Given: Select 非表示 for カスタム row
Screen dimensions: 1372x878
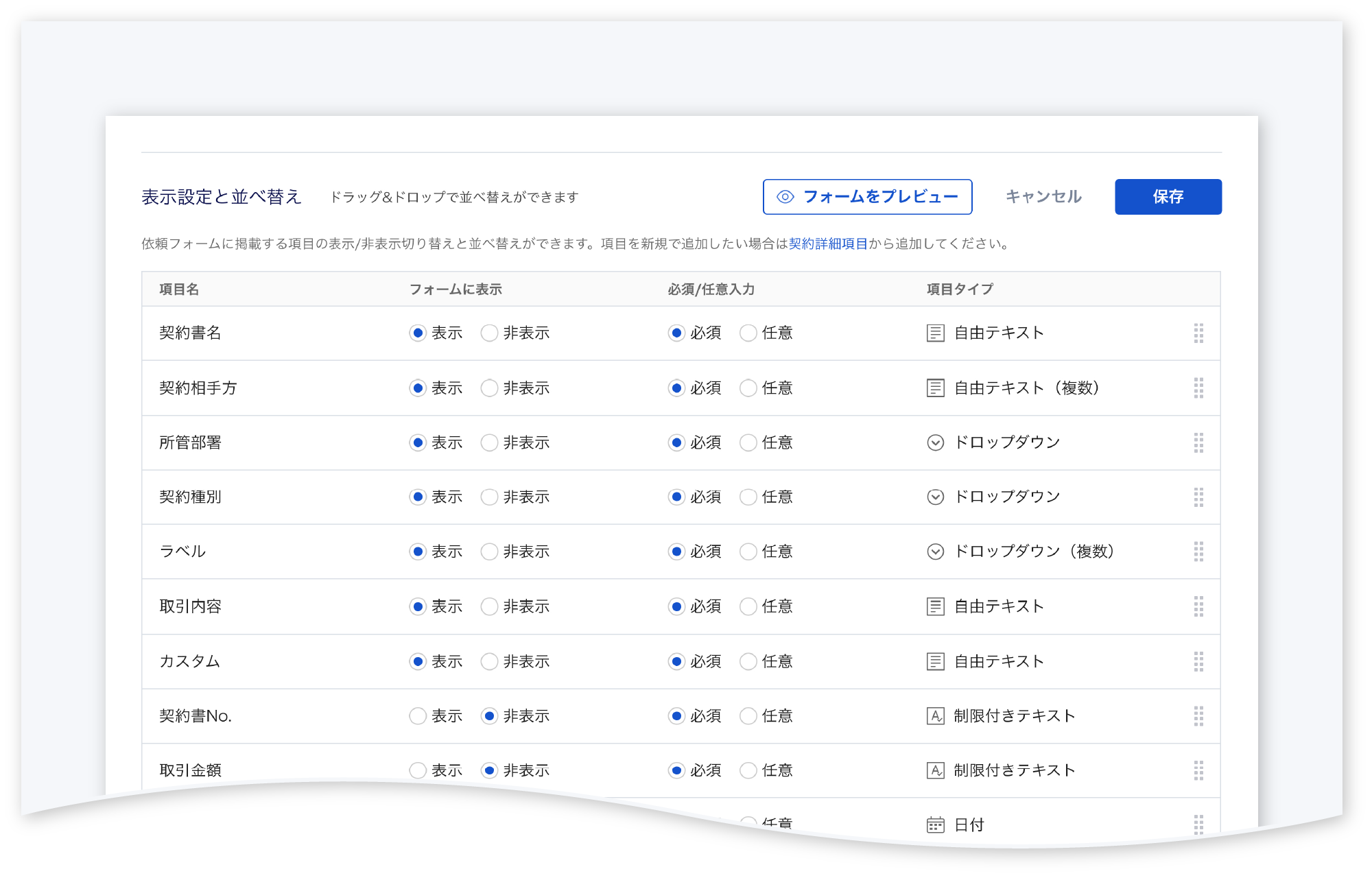Looking at the screenshot, I should click(x=489, y=661).
